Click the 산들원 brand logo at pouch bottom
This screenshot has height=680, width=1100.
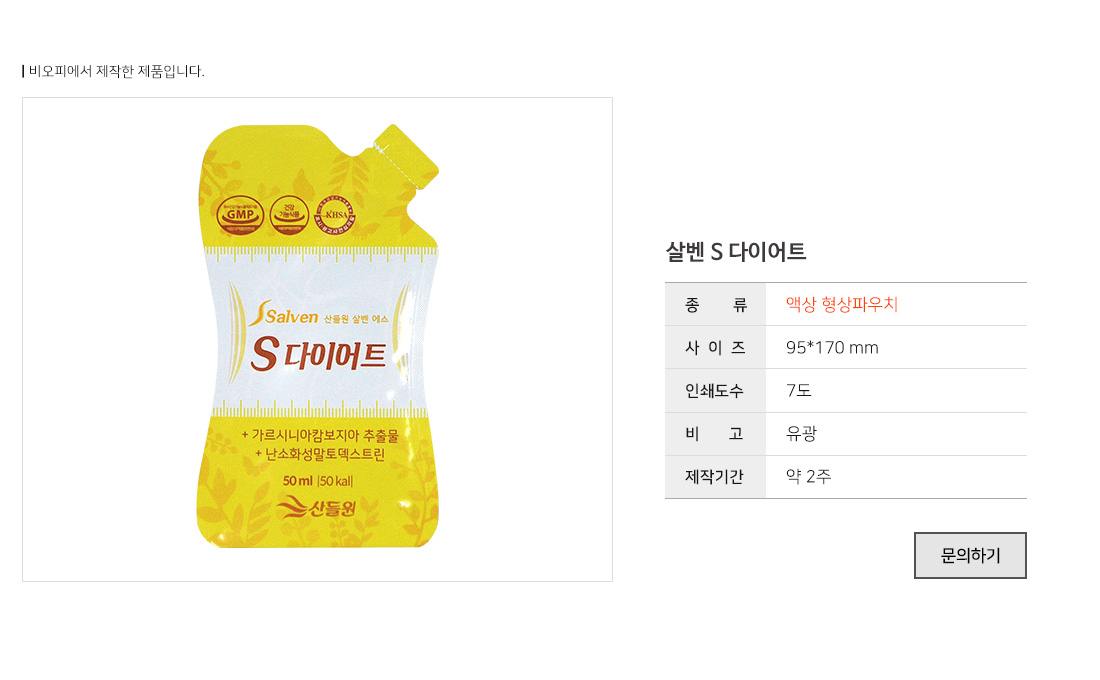316,507
